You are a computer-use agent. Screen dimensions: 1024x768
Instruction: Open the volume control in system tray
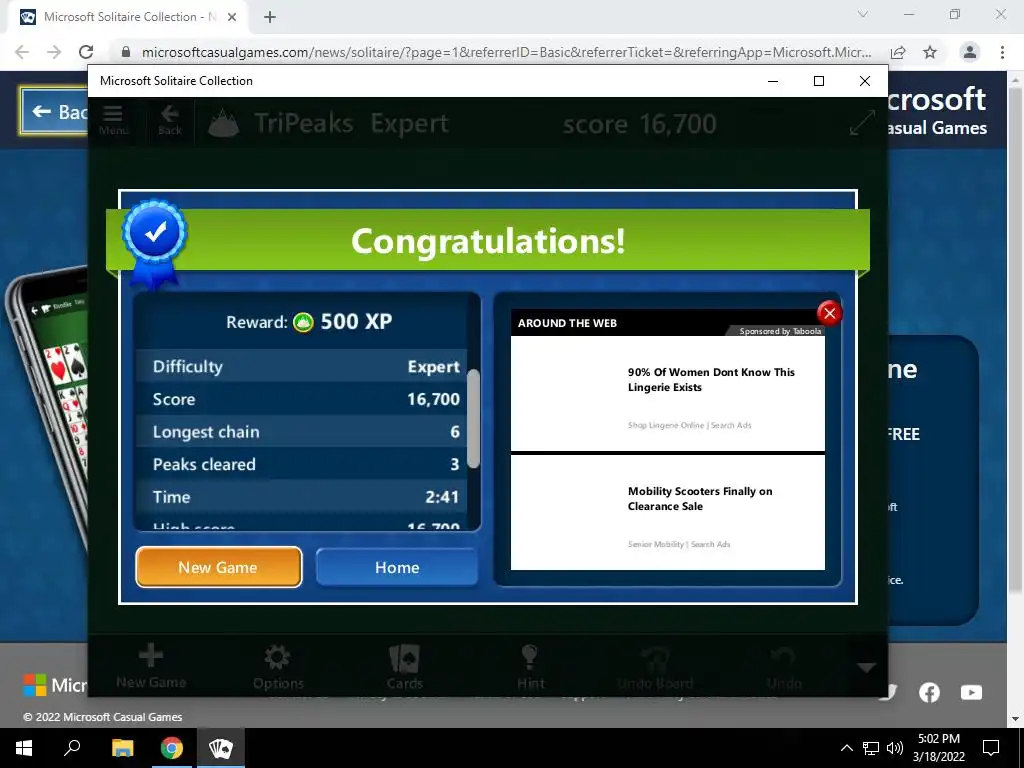pos(895,748)
